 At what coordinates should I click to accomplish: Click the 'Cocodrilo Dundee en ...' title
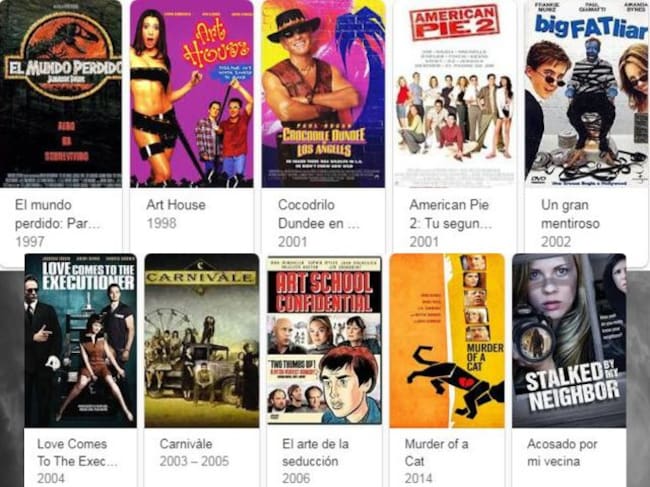[318, 214]
